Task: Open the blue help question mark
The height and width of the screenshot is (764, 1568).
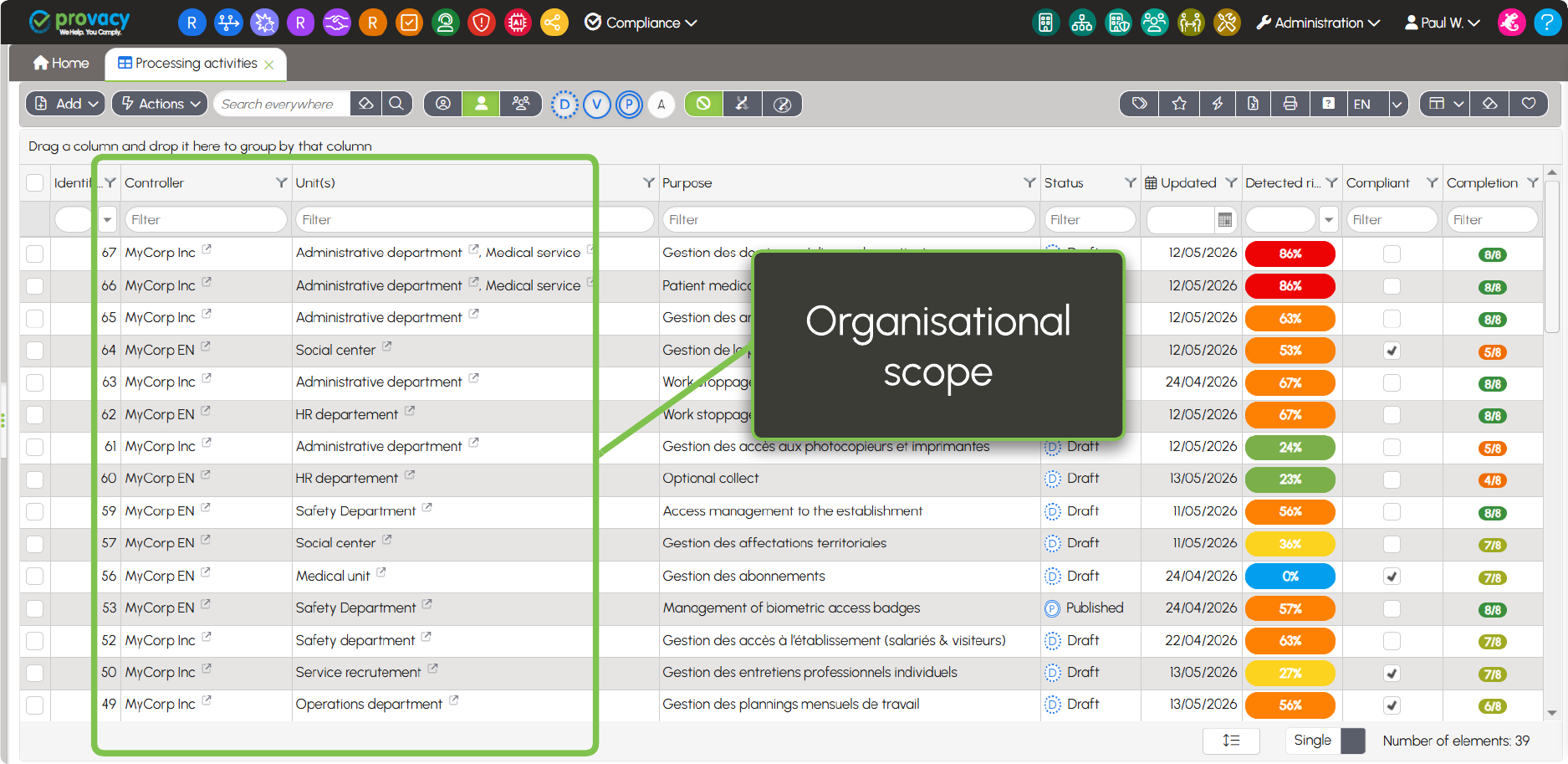Action: pyautogui.click(x=1546, y=23)
